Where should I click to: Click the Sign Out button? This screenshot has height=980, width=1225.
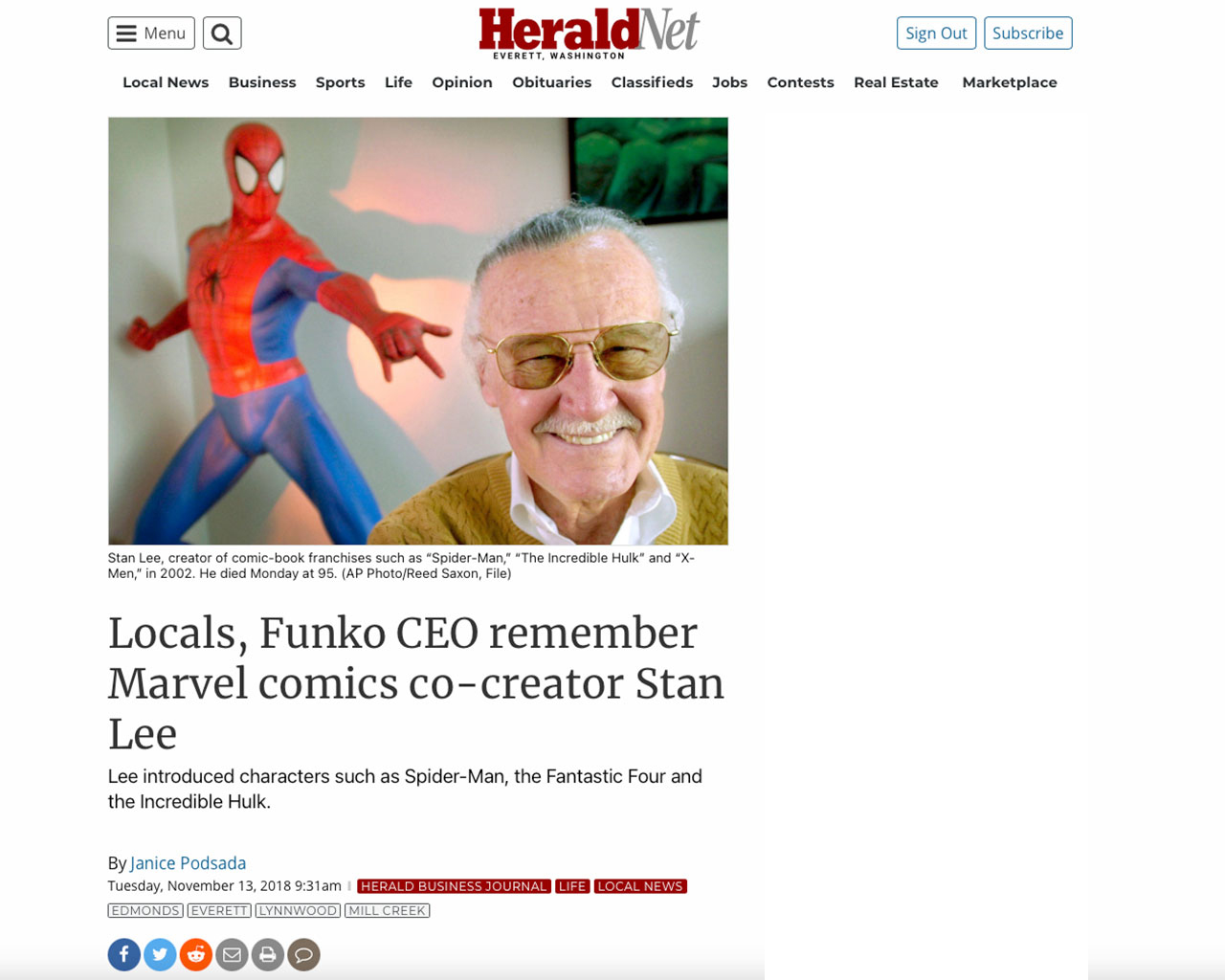tap(936, 33)
